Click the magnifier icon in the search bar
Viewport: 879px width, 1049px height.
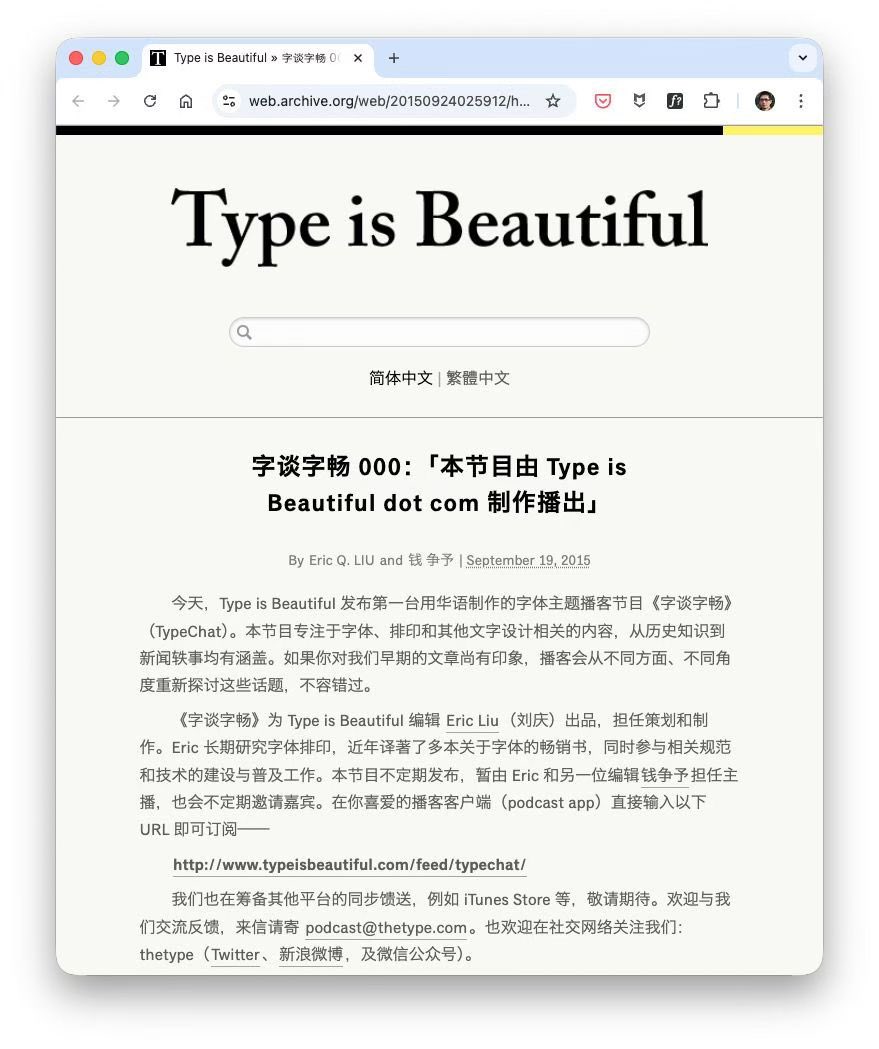[x=245, y=331]
